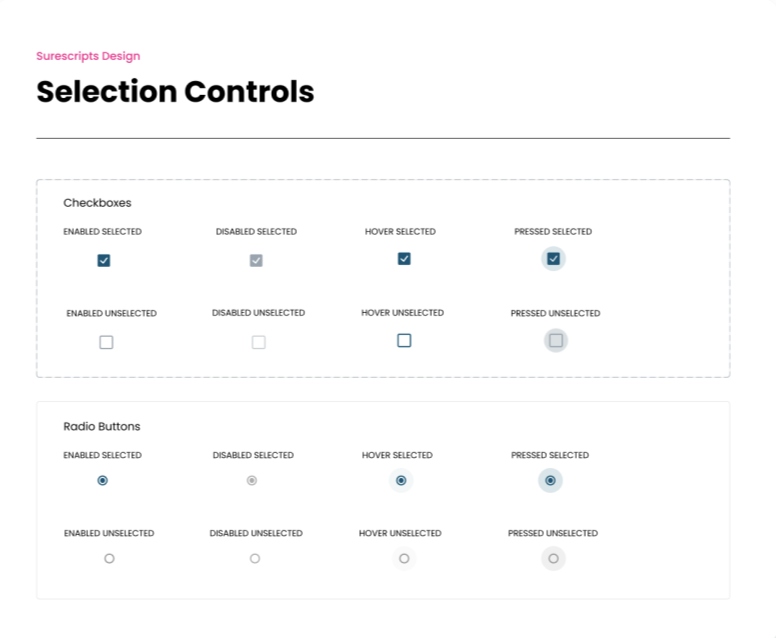Click the Checkboxes section title
Screen dimensions: 776x638
pyautogui.click(x=97, y=203)
